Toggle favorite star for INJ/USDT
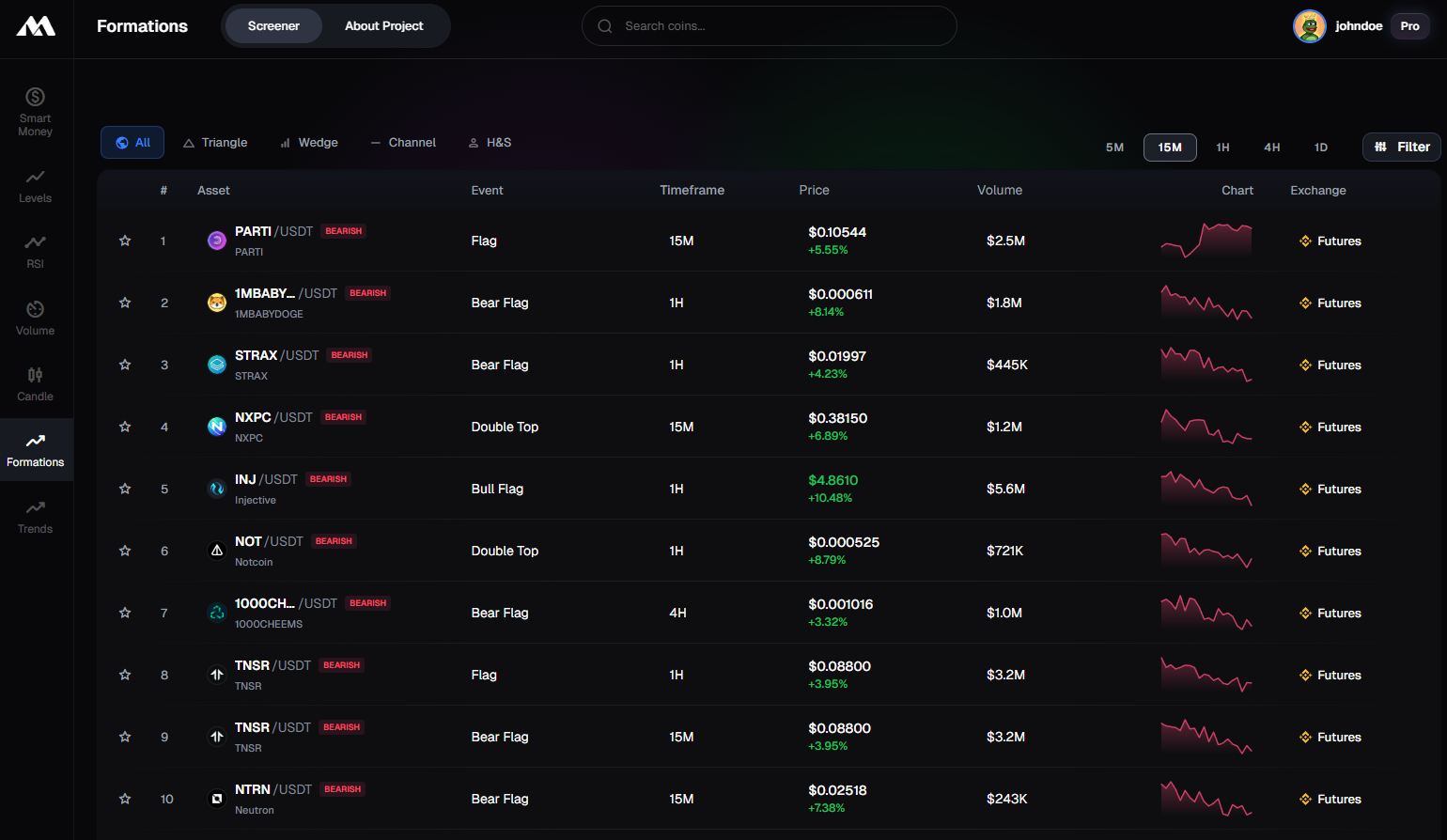 125,489
